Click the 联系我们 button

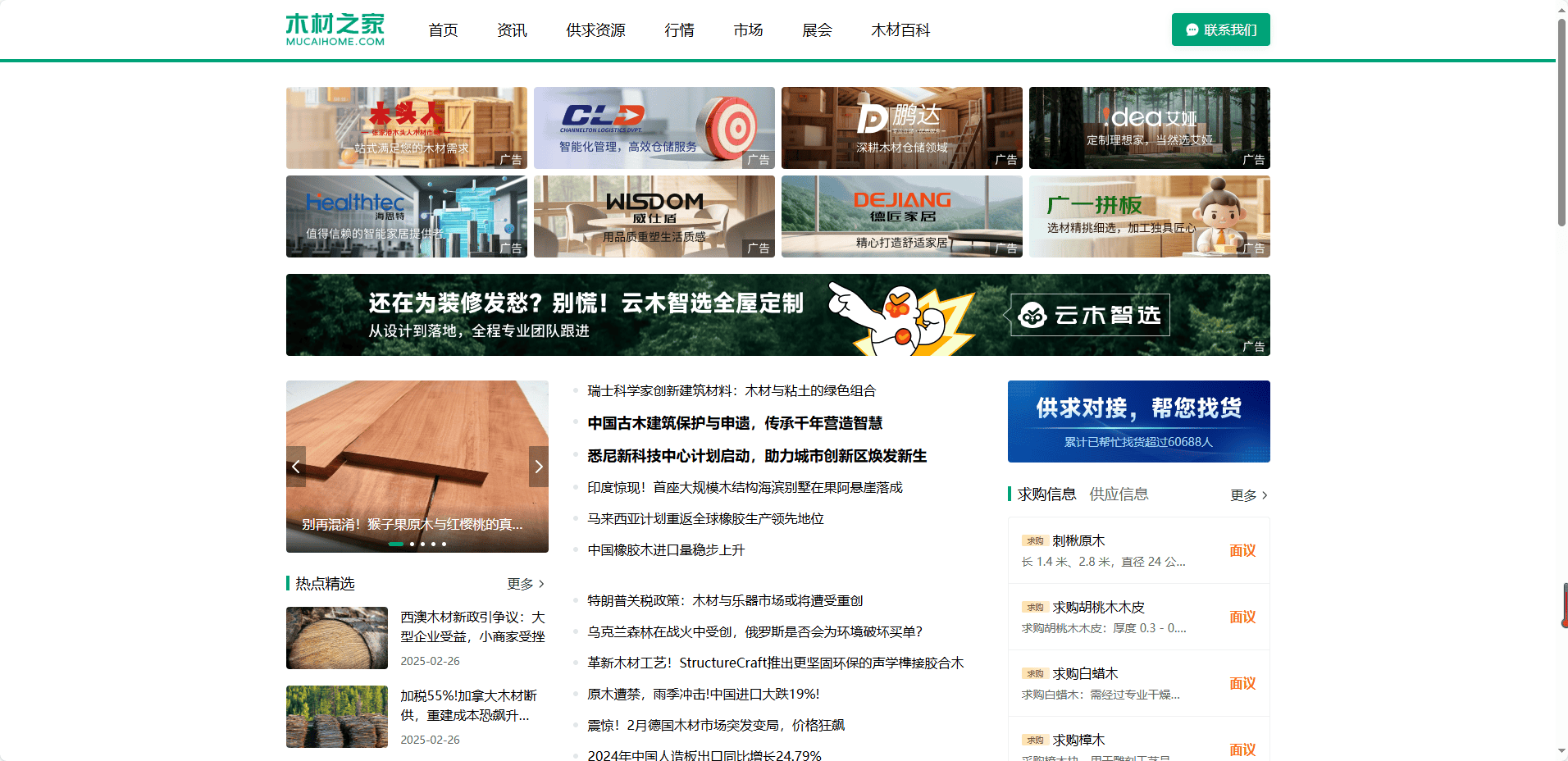1220,30
